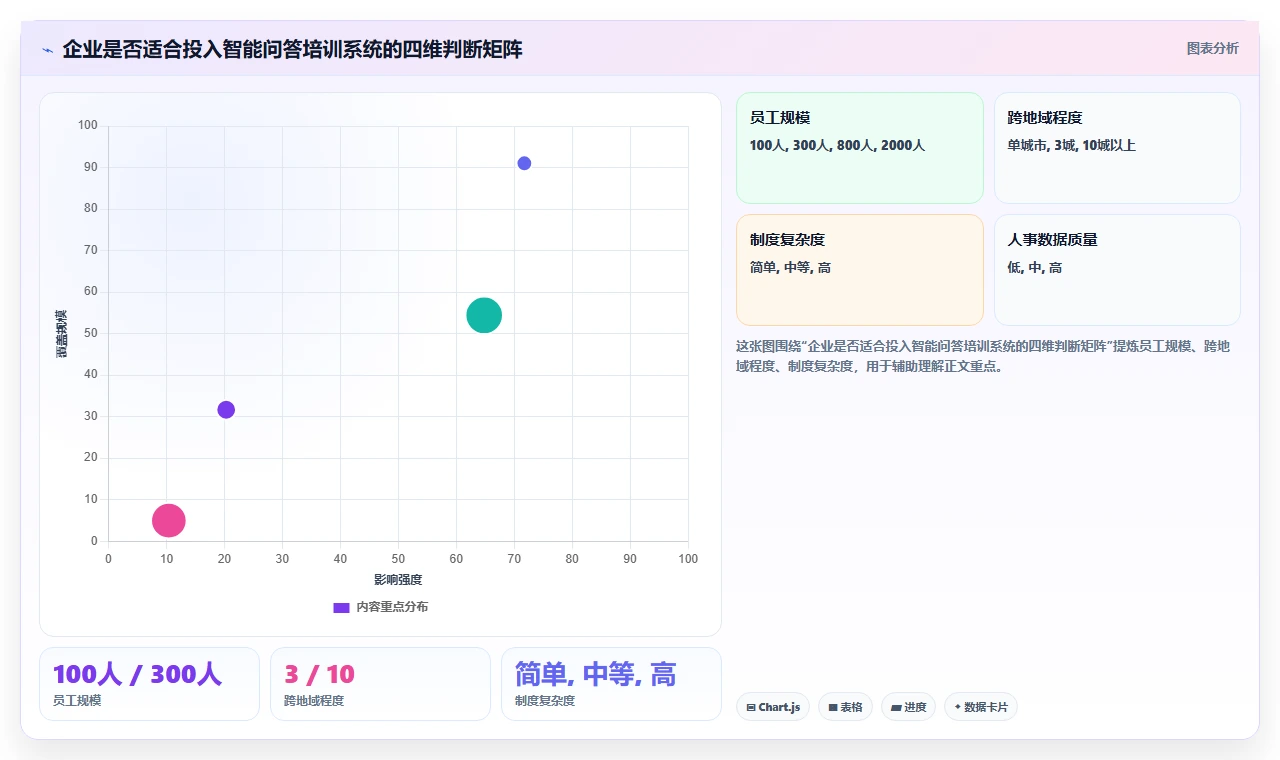The height and width of the screenshot is (760, 1280).
Task: Click the 覆盖规模 y-axis label
Action: (x=62, y=333)
